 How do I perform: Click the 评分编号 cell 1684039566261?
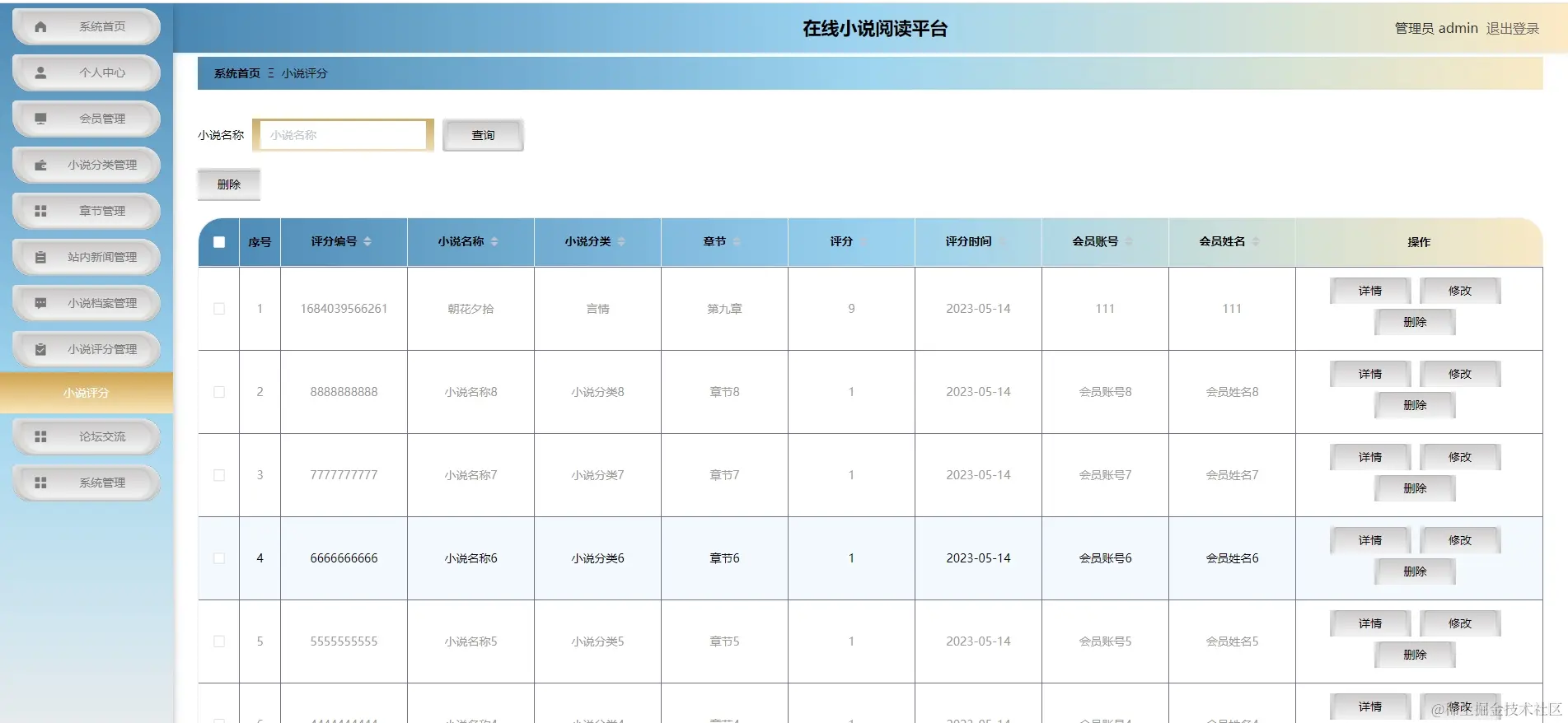(x=344, y=309)
